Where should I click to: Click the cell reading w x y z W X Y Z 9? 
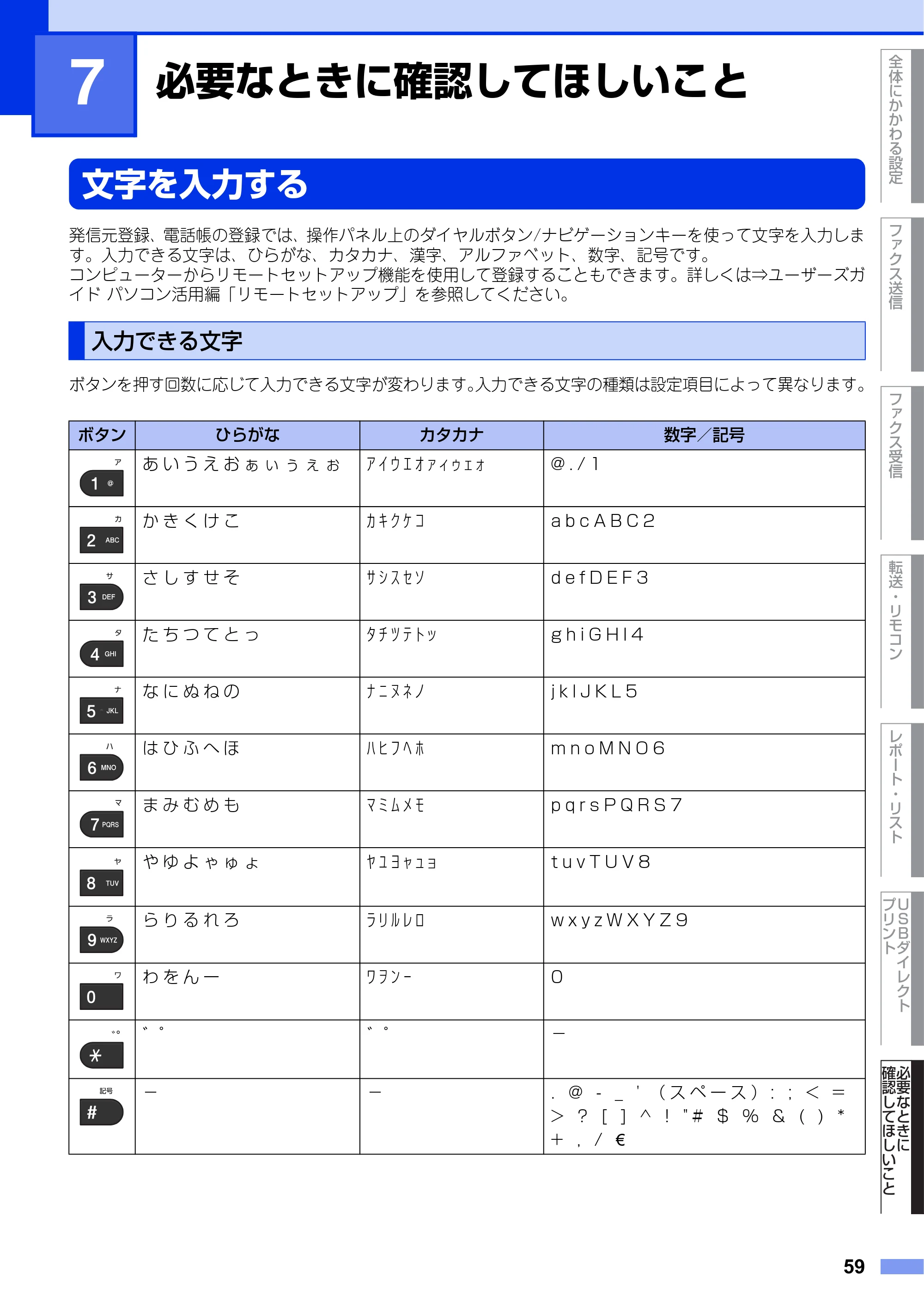pyautogui.click(x=704, y=935)
